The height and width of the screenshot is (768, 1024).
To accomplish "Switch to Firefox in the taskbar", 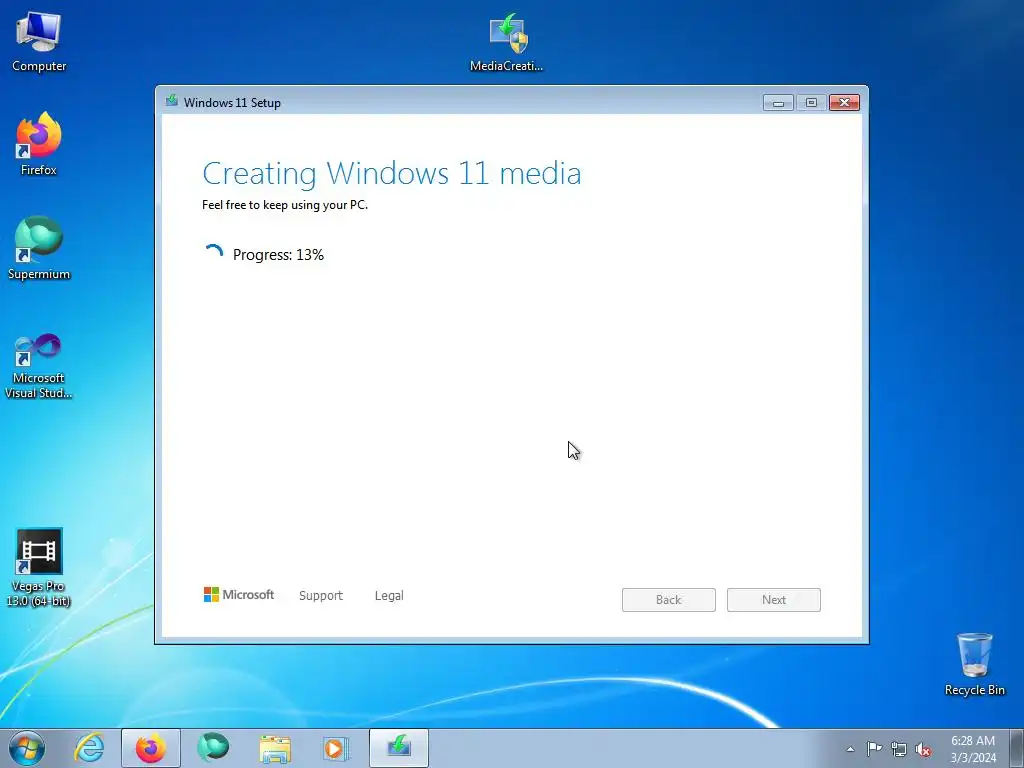I will coord(151,748).
